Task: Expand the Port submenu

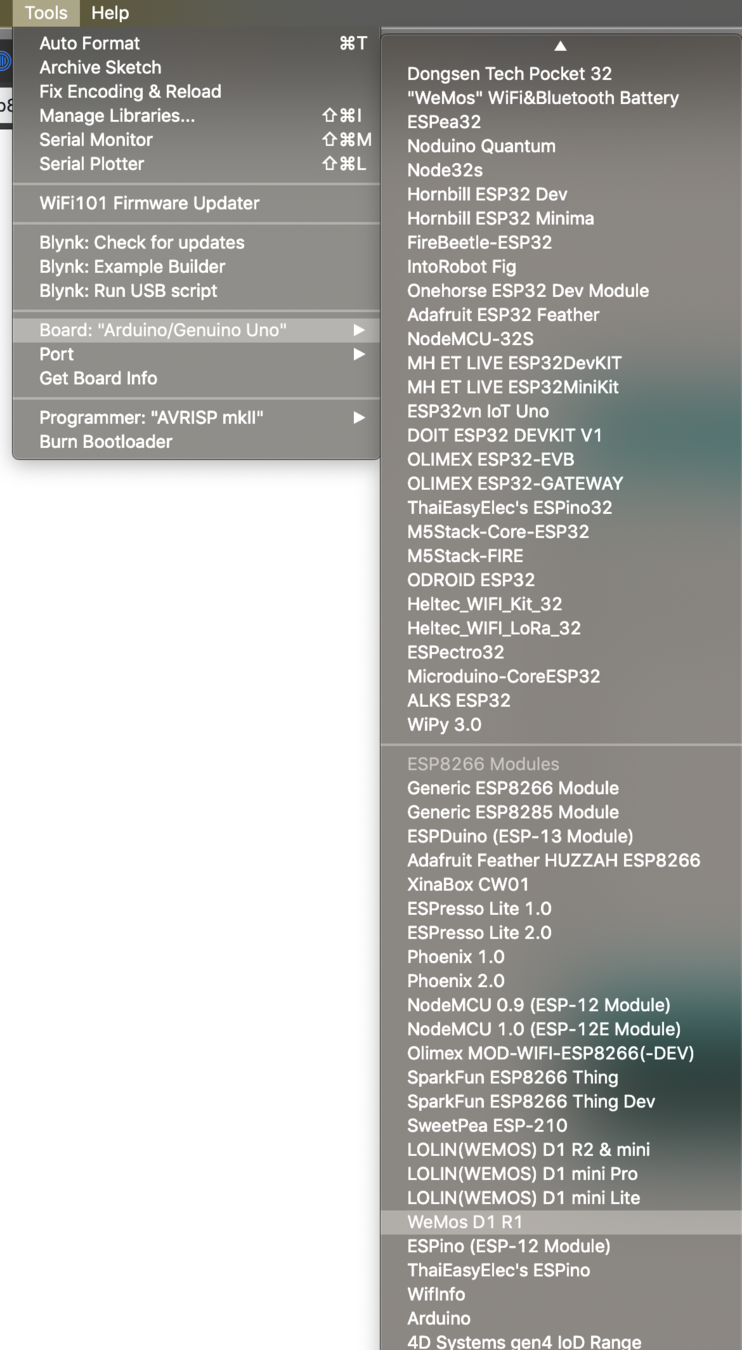Action: [196, 353]
